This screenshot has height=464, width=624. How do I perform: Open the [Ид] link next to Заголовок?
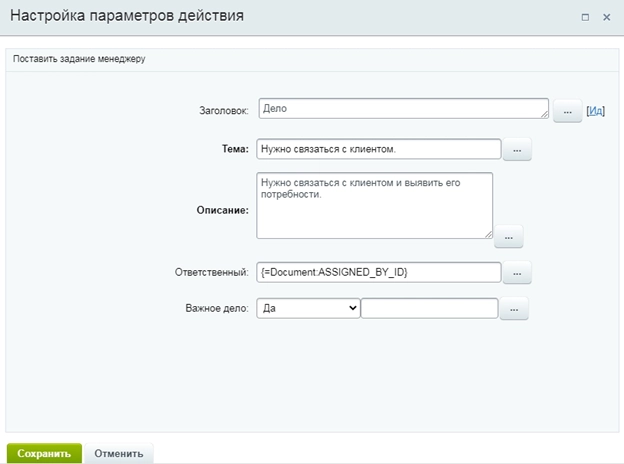coord(595,111)
